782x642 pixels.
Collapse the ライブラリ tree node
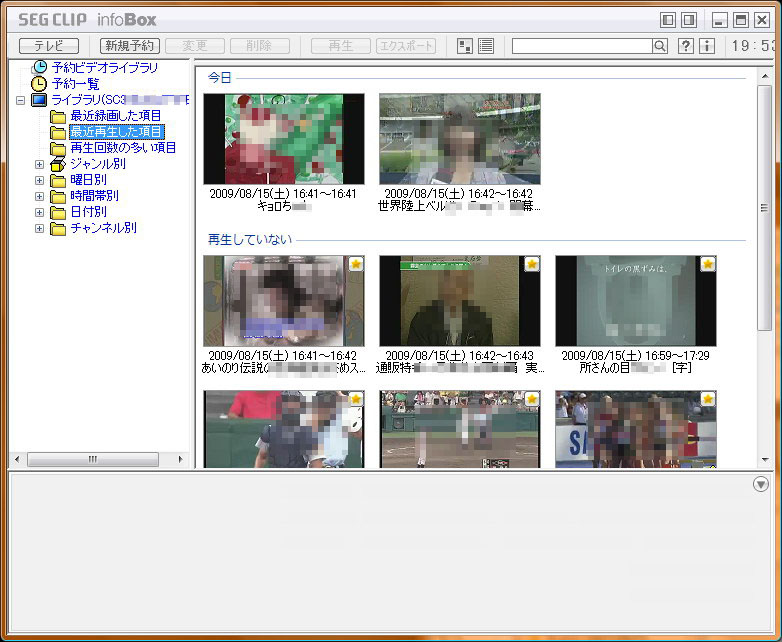20,100
